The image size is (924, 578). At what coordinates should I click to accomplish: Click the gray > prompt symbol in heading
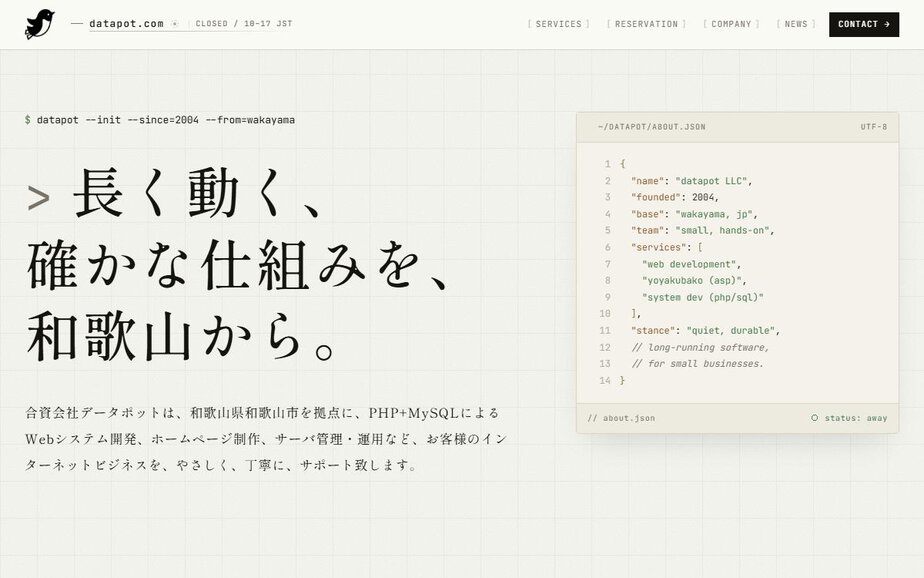39,198
